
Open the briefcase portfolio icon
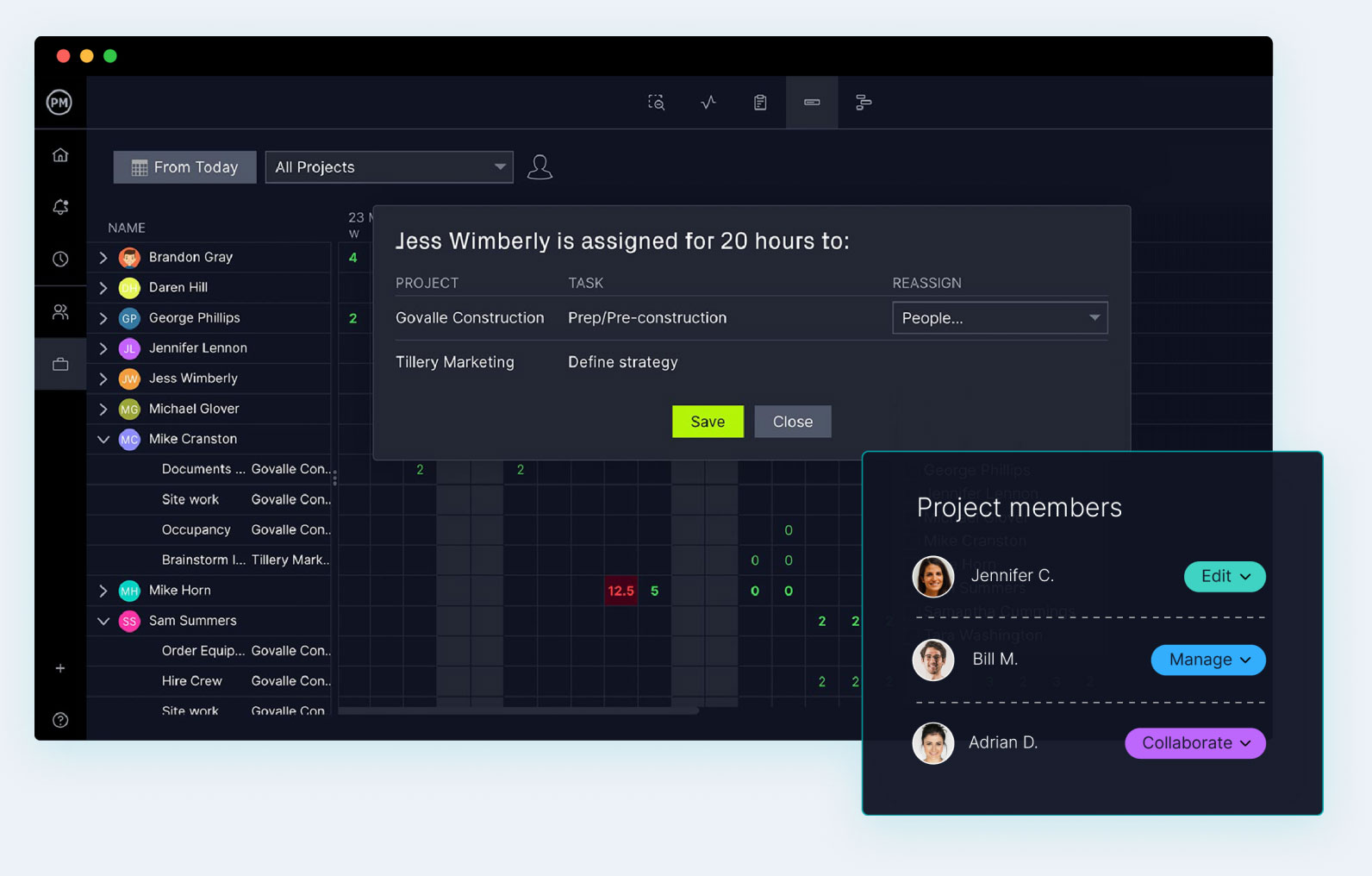point(60,365)
